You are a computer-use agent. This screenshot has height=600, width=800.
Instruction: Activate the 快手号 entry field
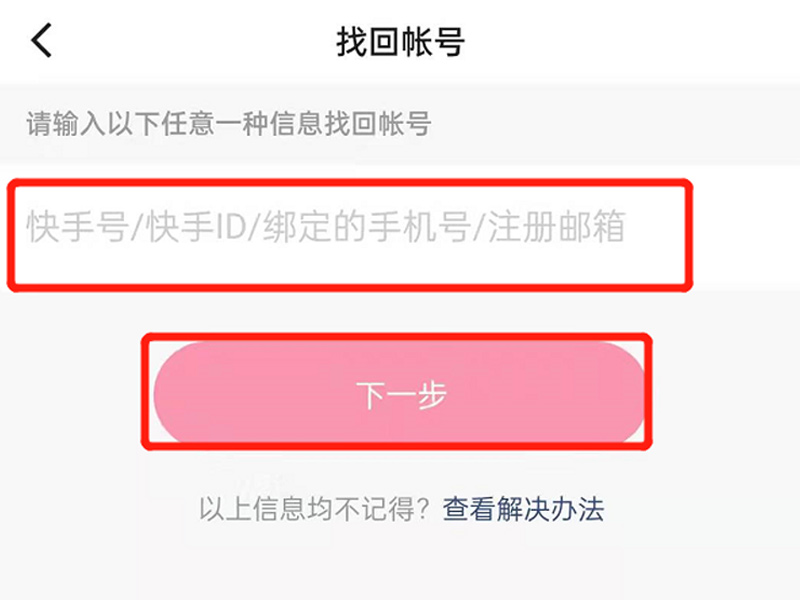tap(350, 228)
